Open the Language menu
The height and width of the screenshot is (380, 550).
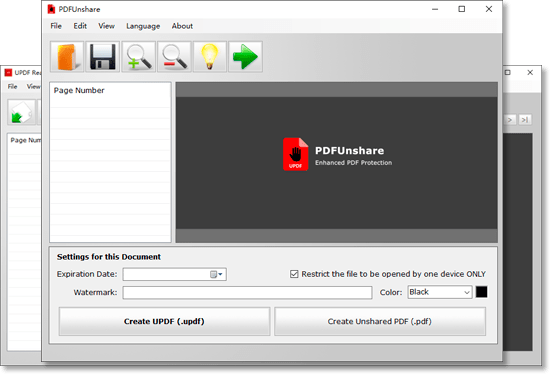pyautogui.click(x=143, y=26)
